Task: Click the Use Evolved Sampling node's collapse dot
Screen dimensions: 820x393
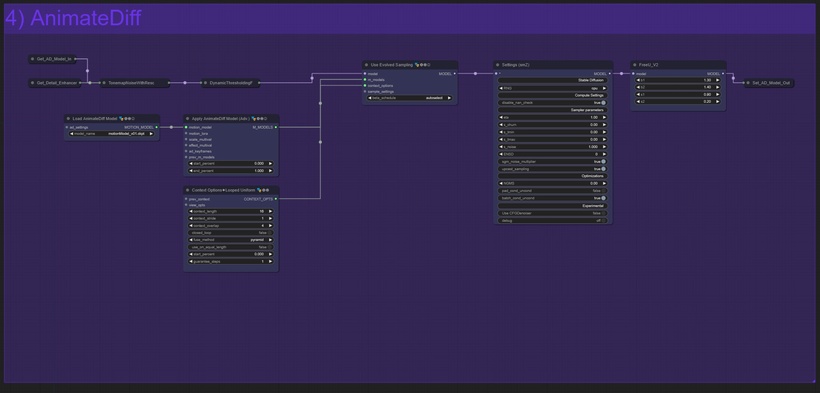Action: click(x=367, y=65)
